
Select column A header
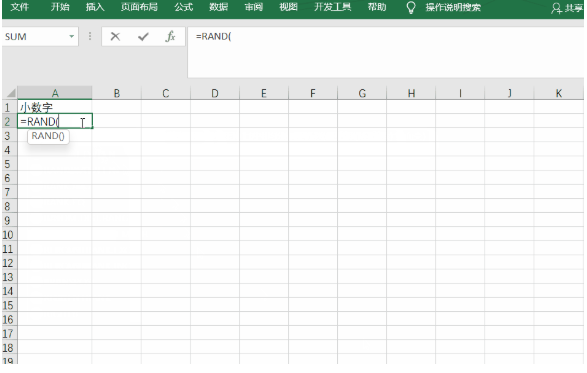tap(55, 93)
